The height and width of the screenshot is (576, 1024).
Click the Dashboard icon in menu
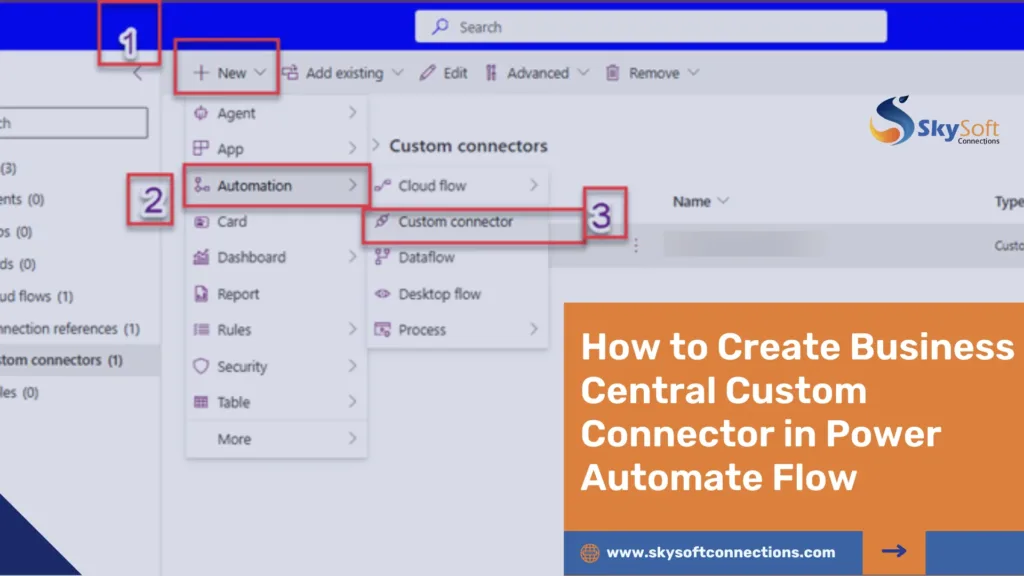click(x=201, y=257)
